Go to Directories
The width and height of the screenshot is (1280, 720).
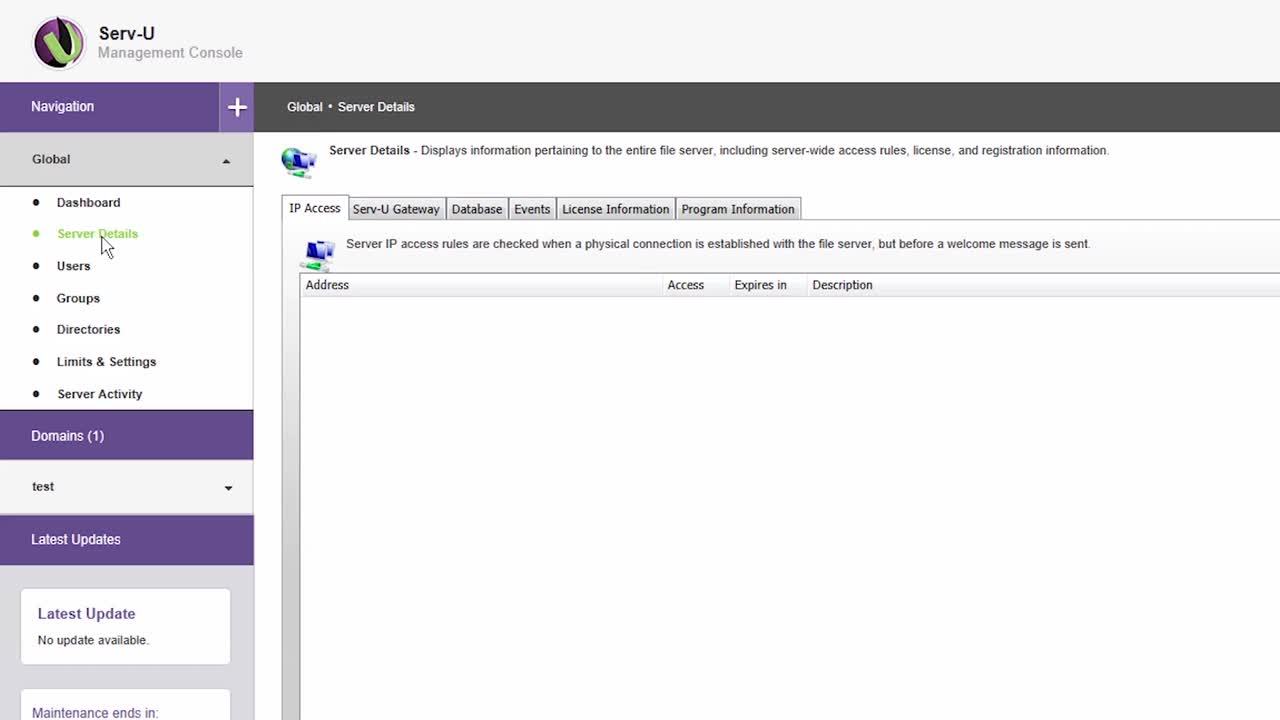(x=88, y=329)
